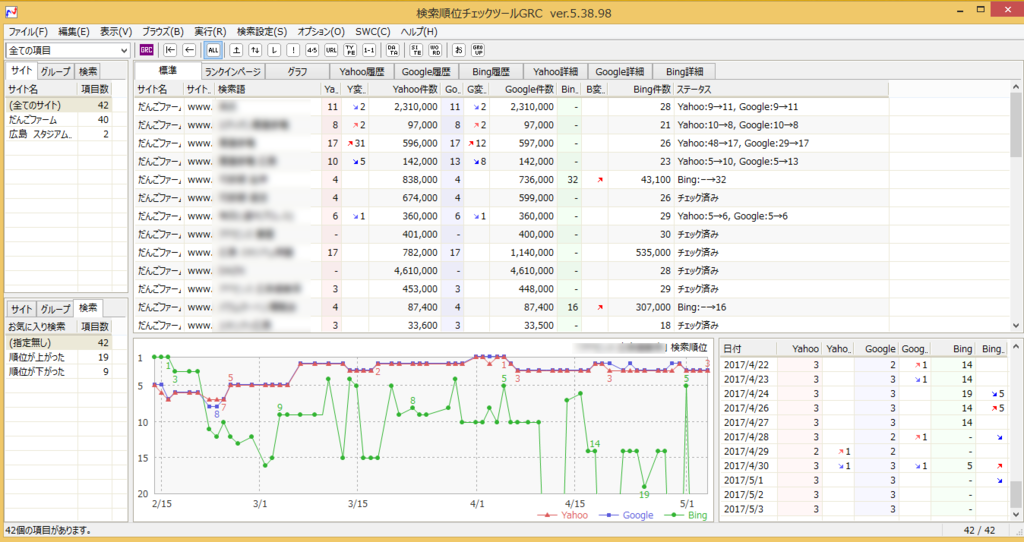Switch to the Yahoo履歴 tab
Screen dimensions: 1024x542
coord(361,72)
